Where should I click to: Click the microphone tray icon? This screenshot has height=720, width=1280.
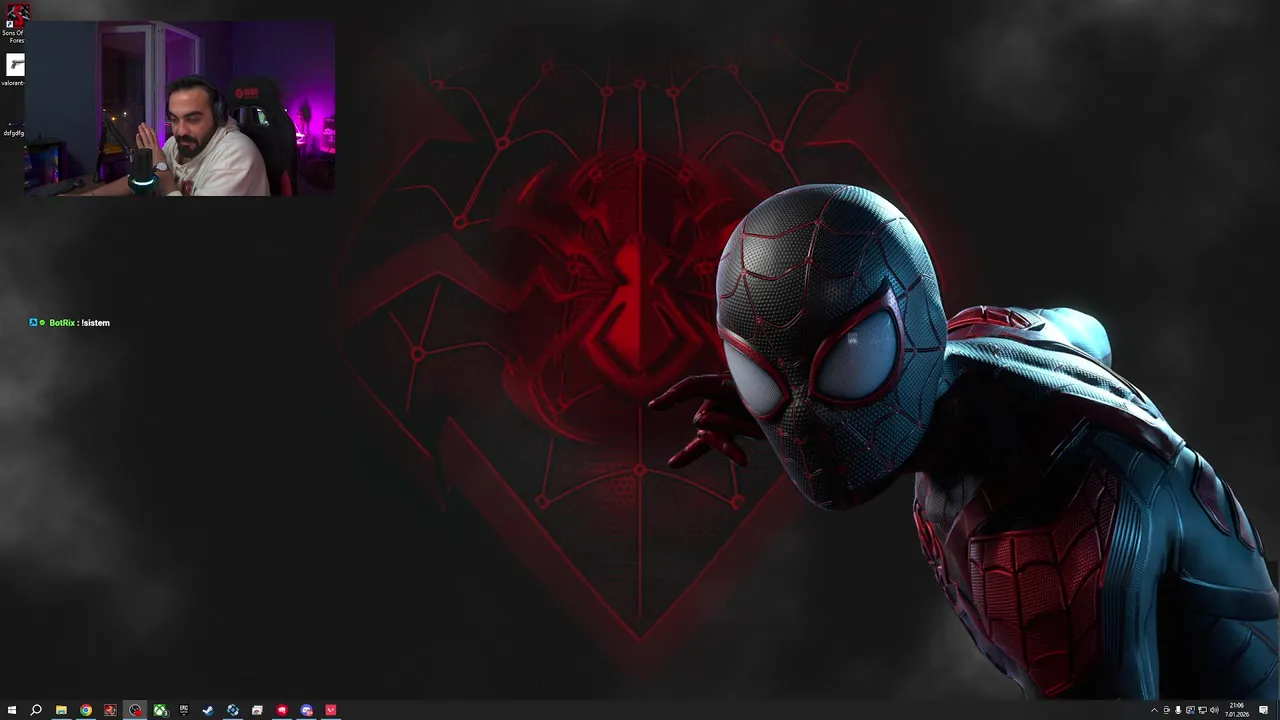pyautogui.click(x=1178, y=710)
